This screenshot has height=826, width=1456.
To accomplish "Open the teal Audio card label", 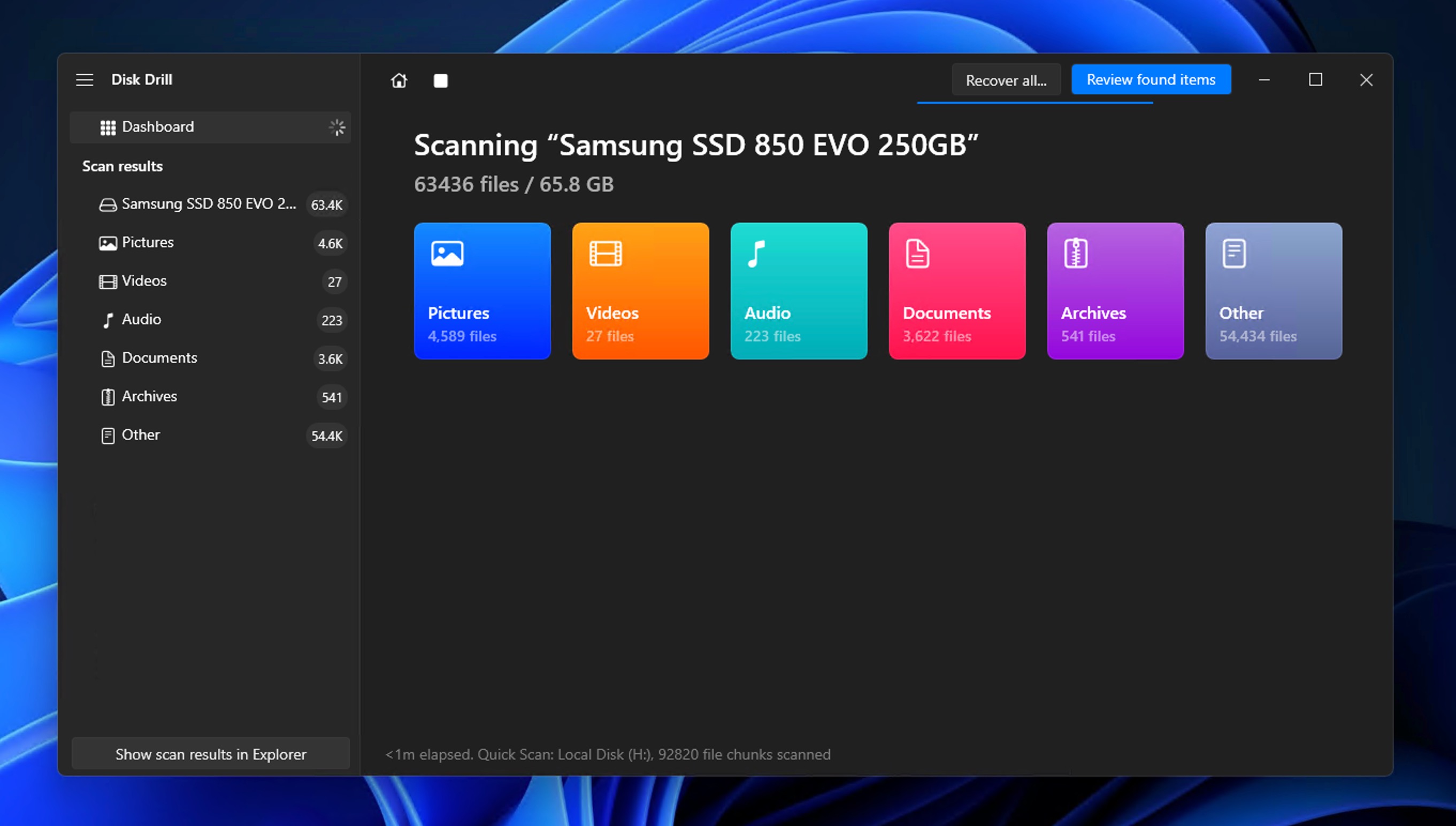I will tap(767, 313).
